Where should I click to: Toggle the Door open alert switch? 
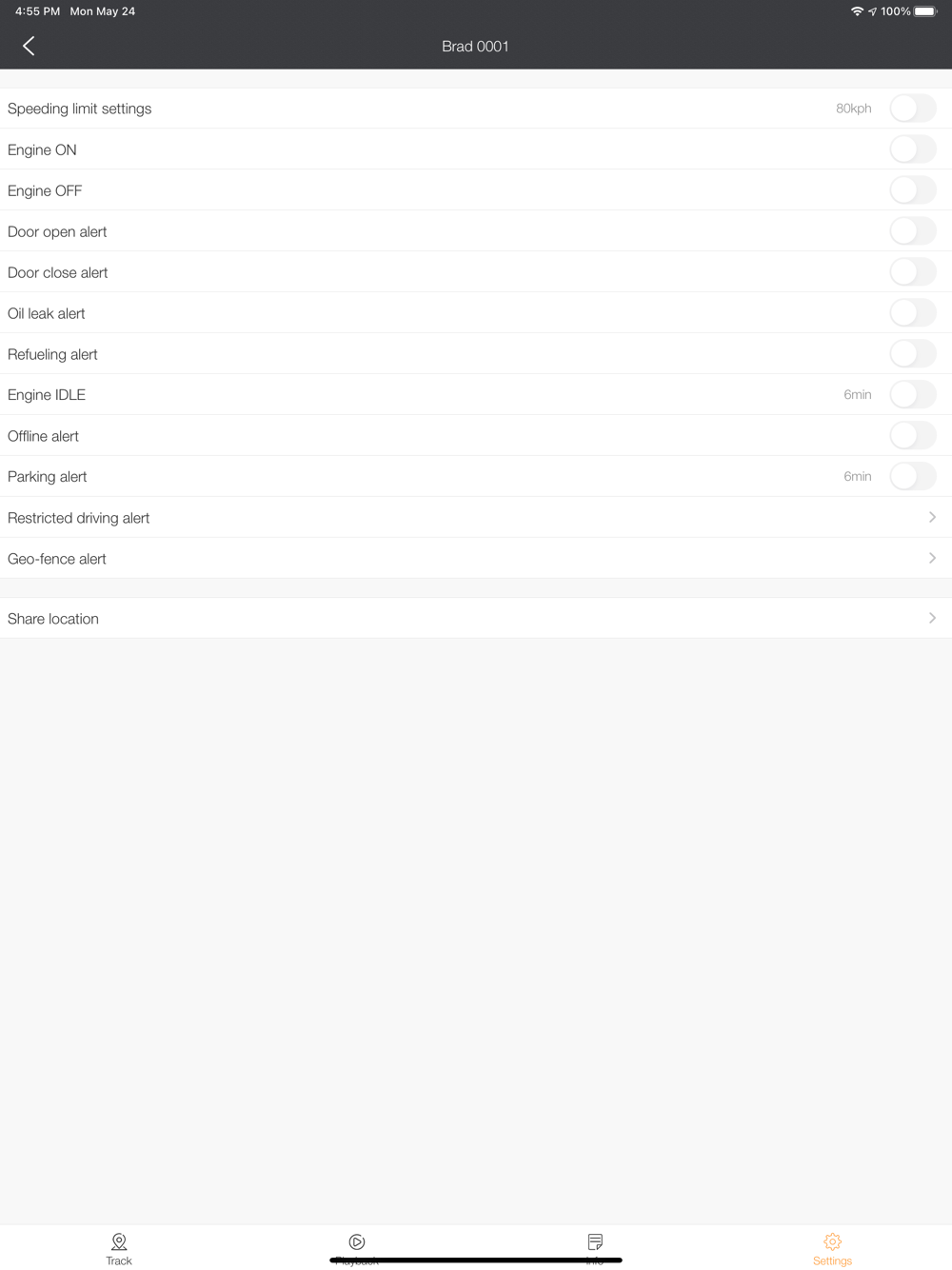pos(913,231)
